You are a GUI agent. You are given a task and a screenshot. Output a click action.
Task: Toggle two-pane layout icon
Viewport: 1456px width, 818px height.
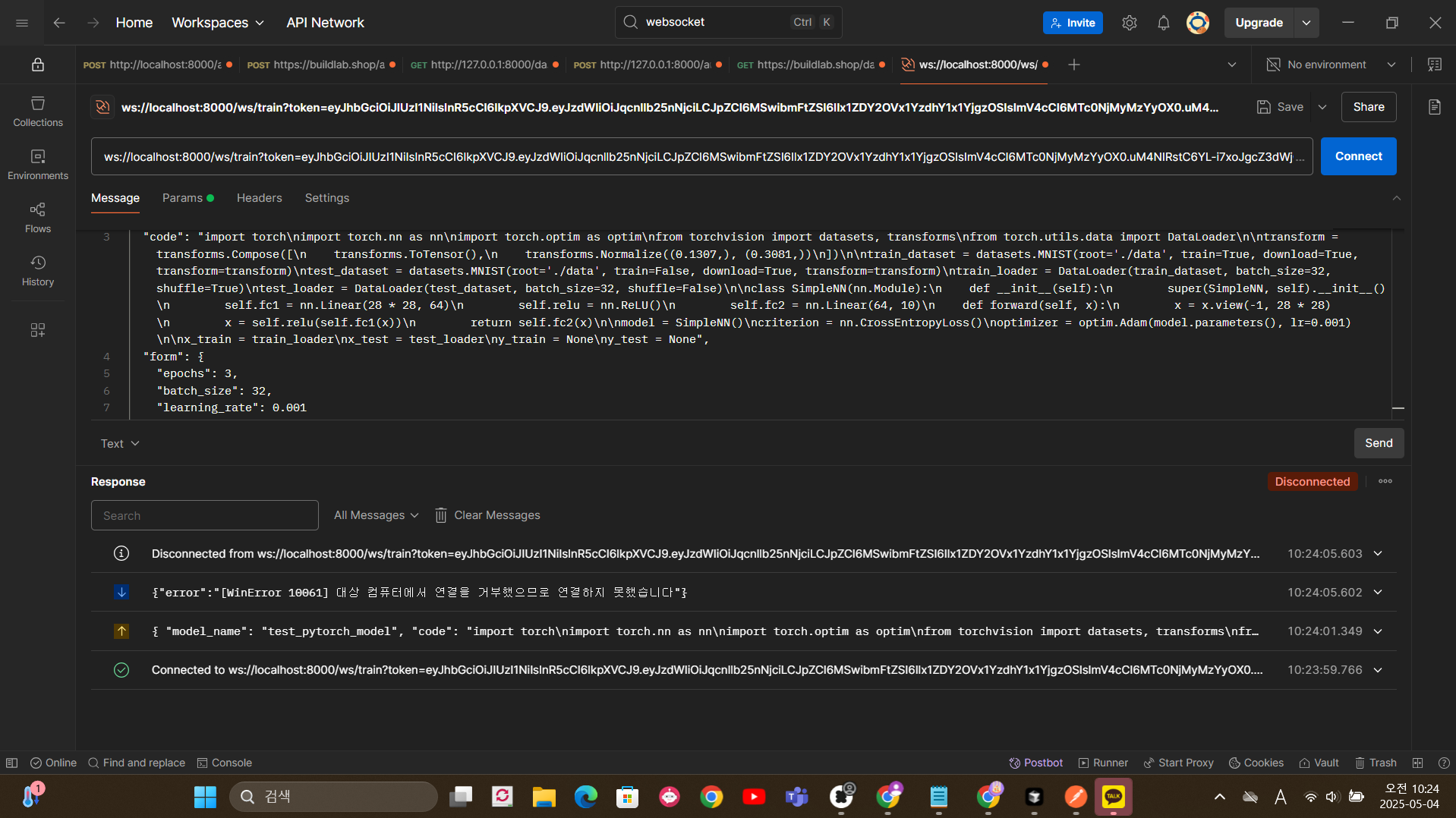tap(1417, 763)
